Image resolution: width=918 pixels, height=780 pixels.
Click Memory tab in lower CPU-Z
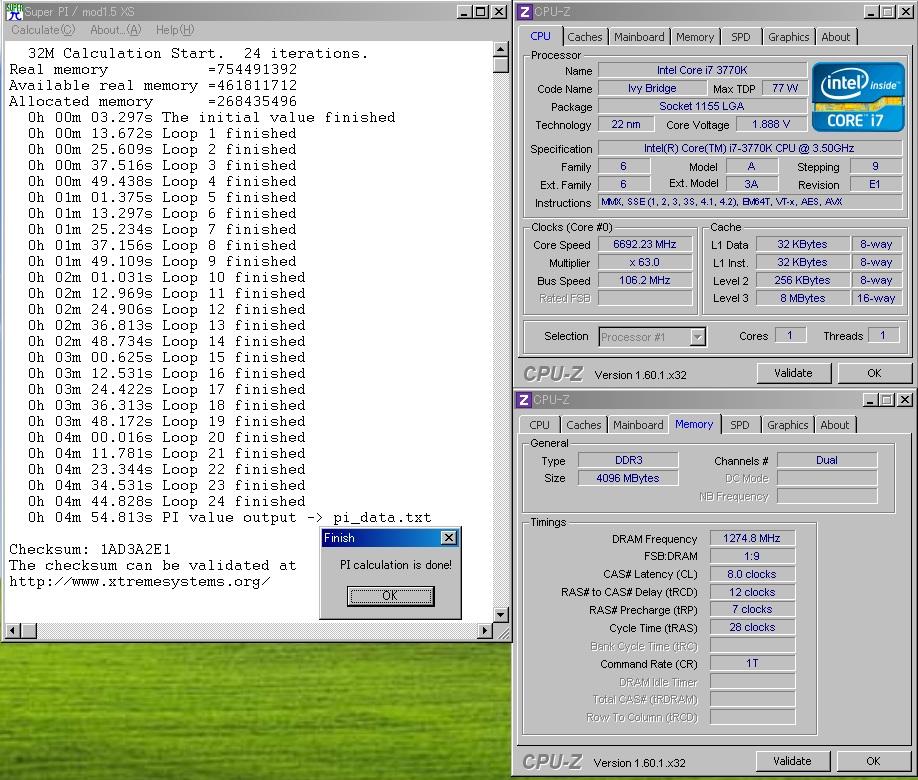tap(694, 424)
